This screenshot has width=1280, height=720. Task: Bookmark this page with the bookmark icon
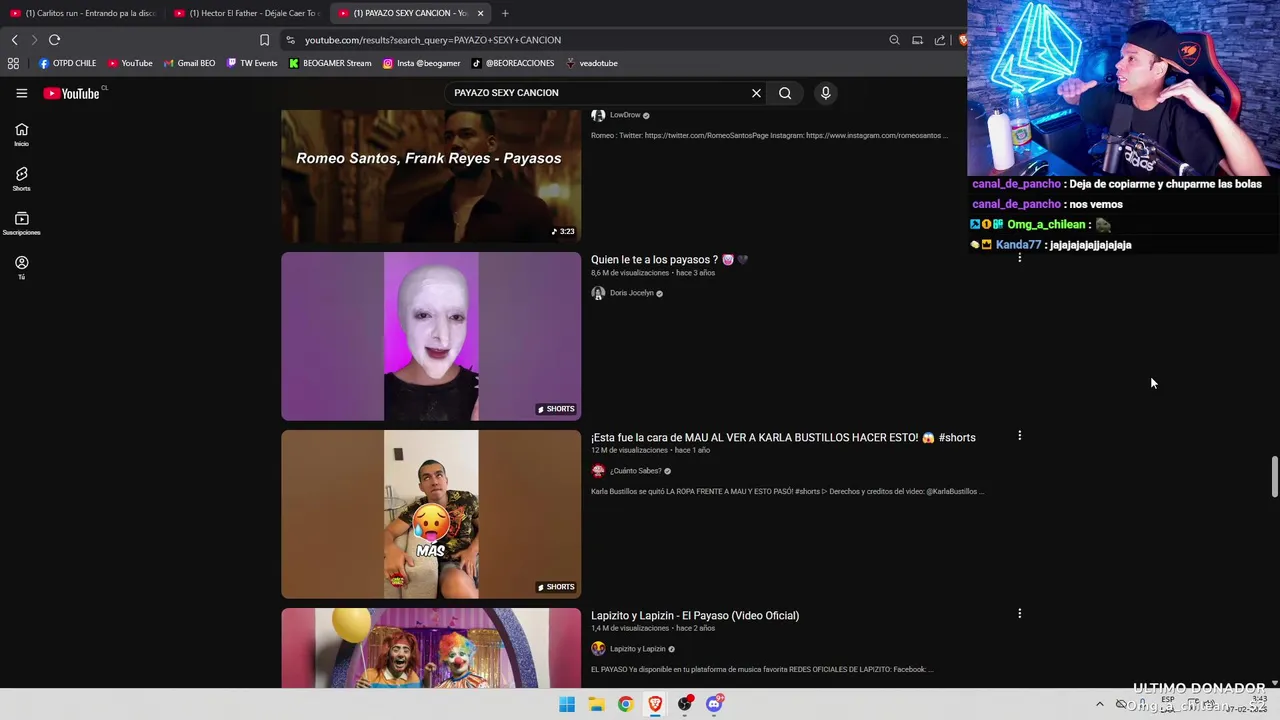[264, 40]
